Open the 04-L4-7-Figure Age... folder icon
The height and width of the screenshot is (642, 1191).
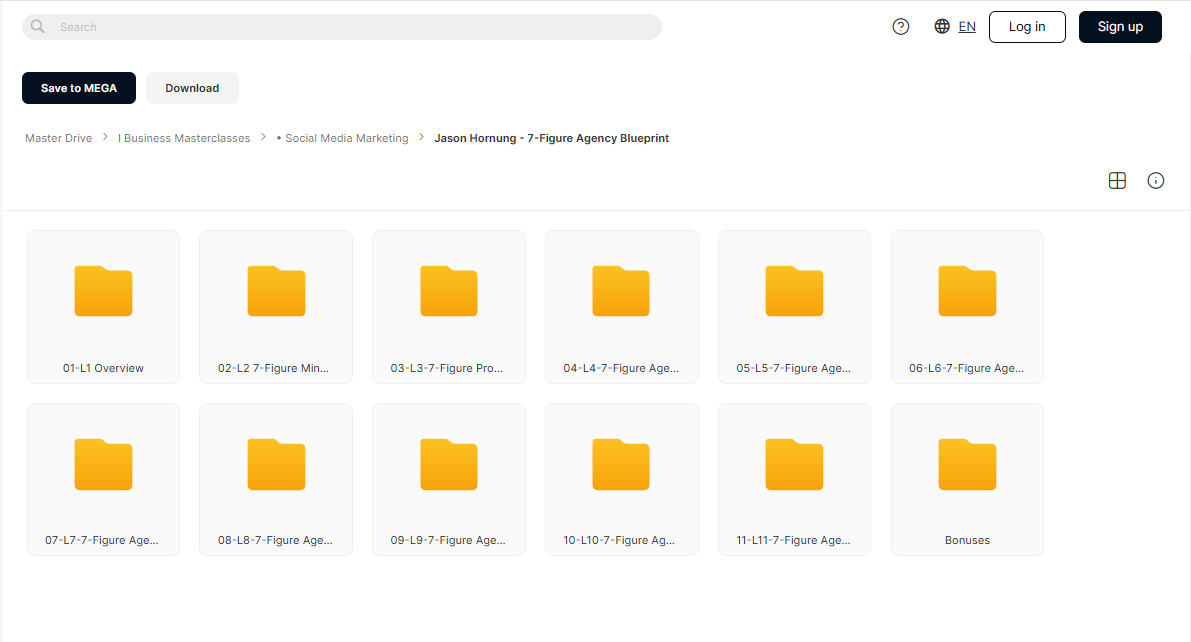(621, 291)
